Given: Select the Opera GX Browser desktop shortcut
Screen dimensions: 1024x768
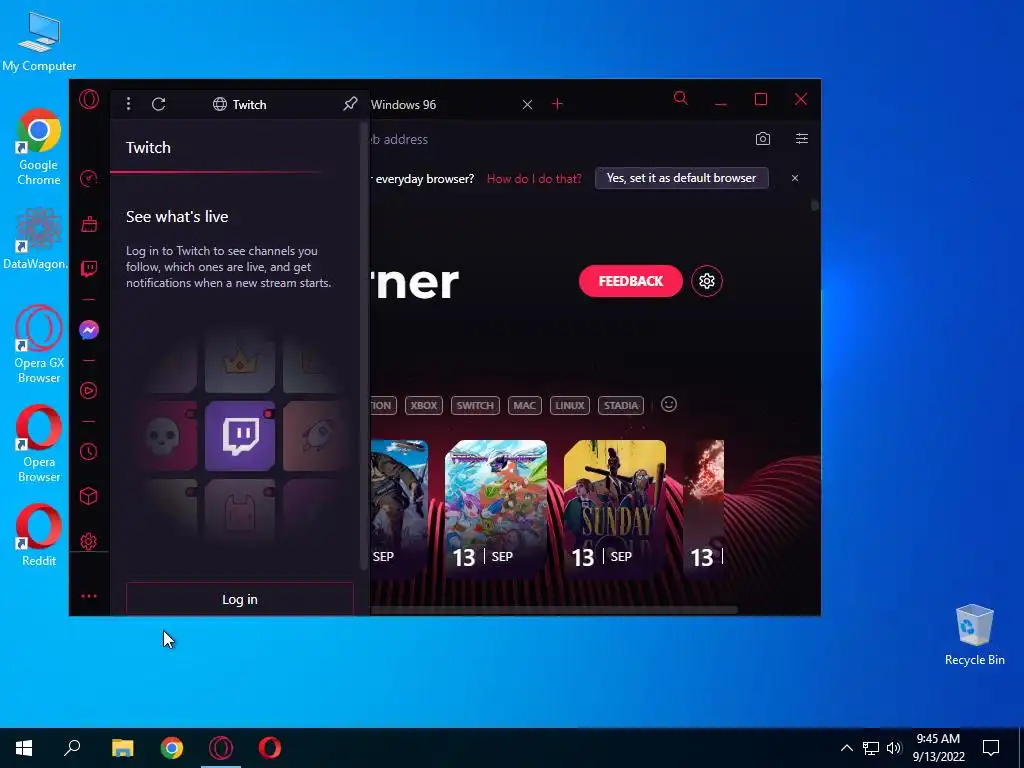Looking at the screenshot, I should [x=39, y=344].
